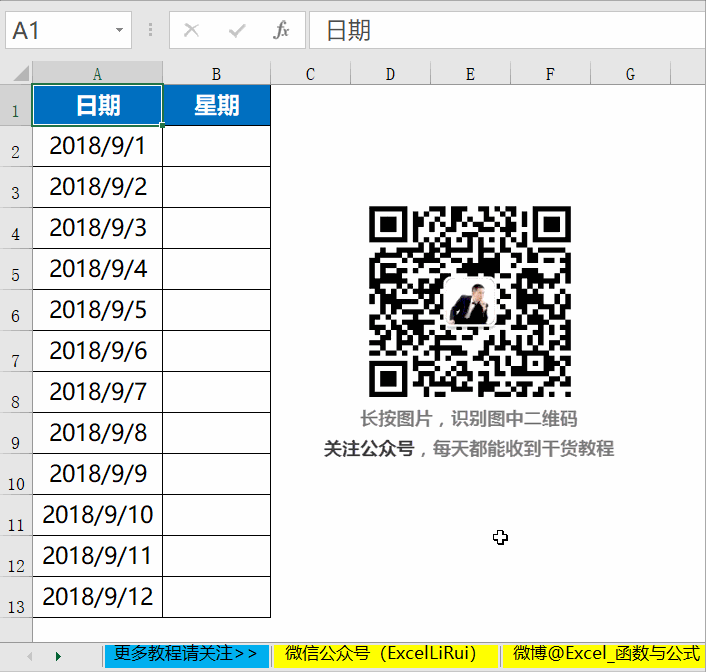Click the QR code image

click(470, 301)
